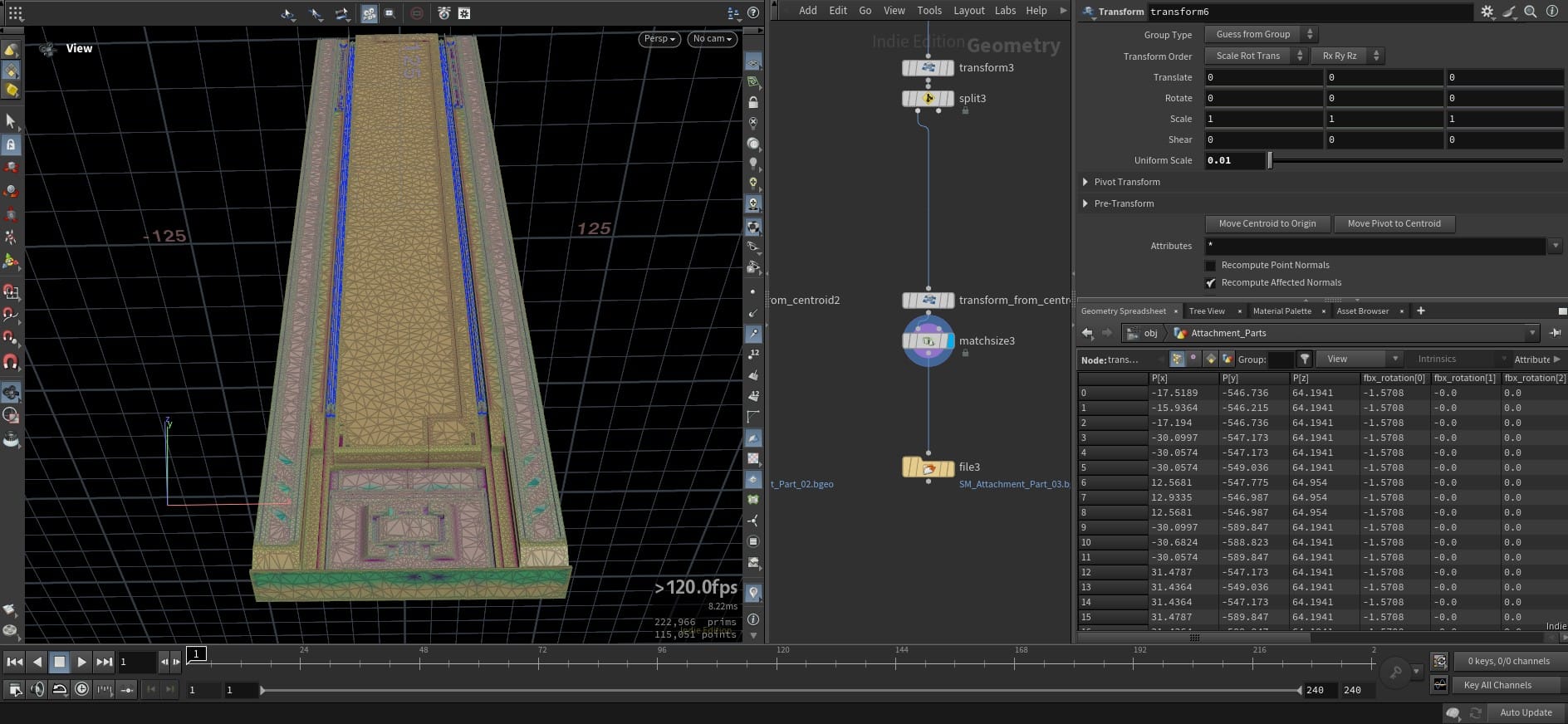The image size is (1568, 724).
Task: Expand the Pivot Transform section
Action: coord(1085,182)
